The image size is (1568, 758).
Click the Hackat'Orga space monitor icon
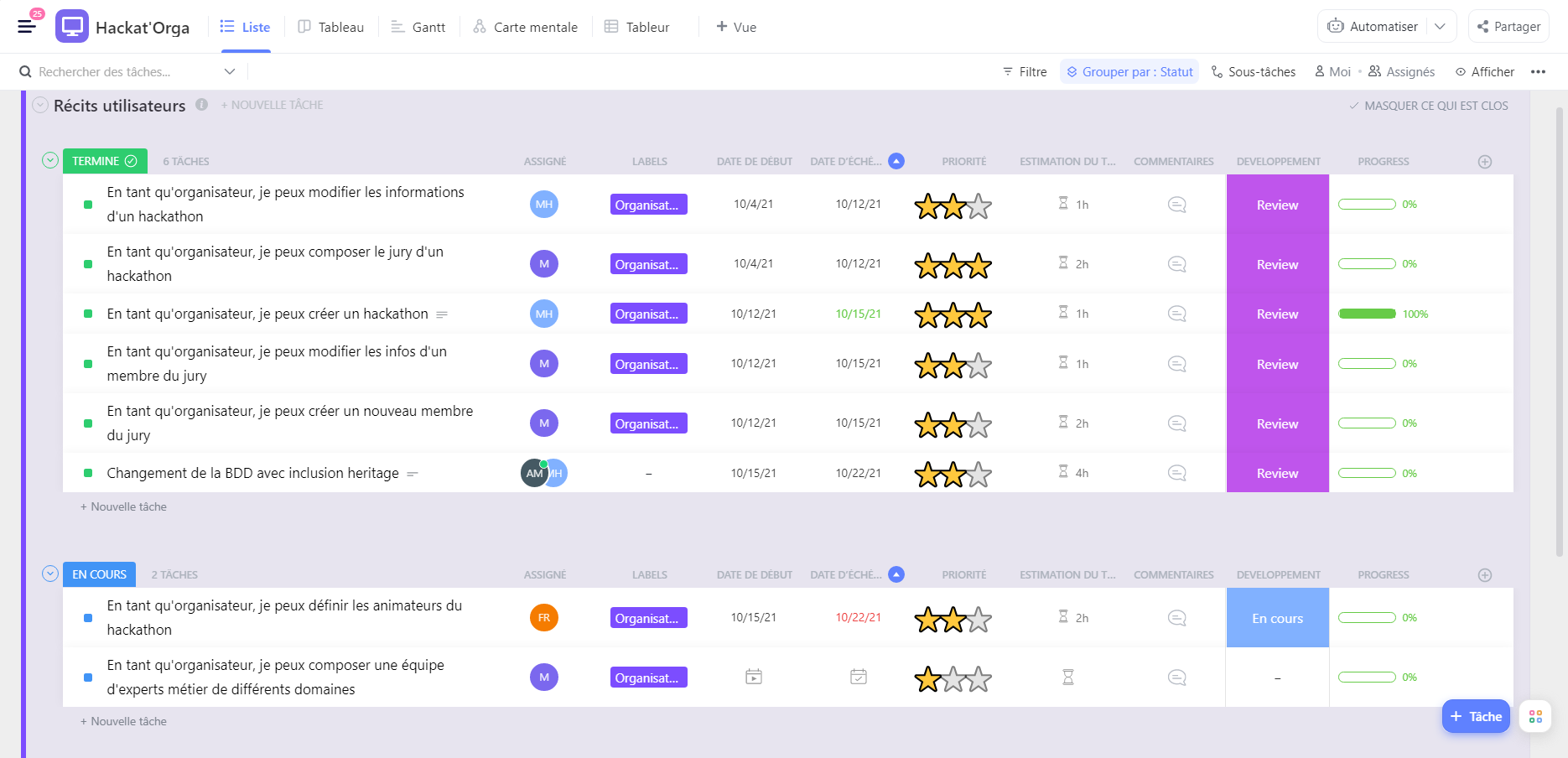coord(72,27)
